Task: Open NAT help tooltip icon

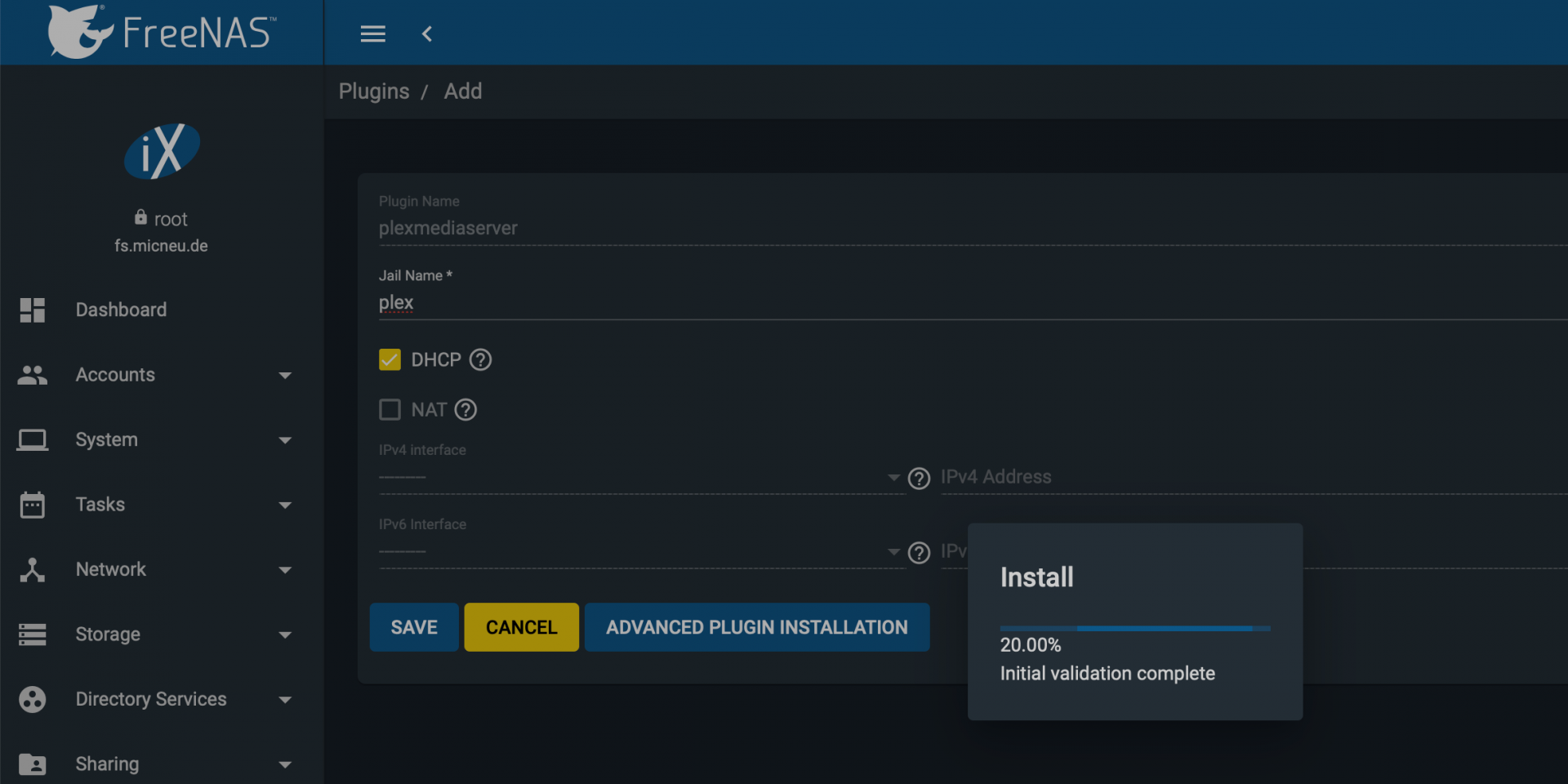Action: [x=465, y=410]
